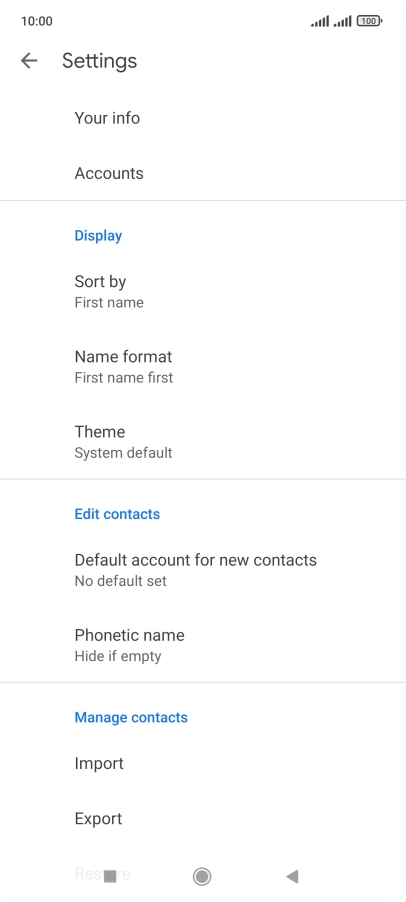The image size is (406, 902).
Task: Open Phonetic name setting
Action: coord(203,645)
